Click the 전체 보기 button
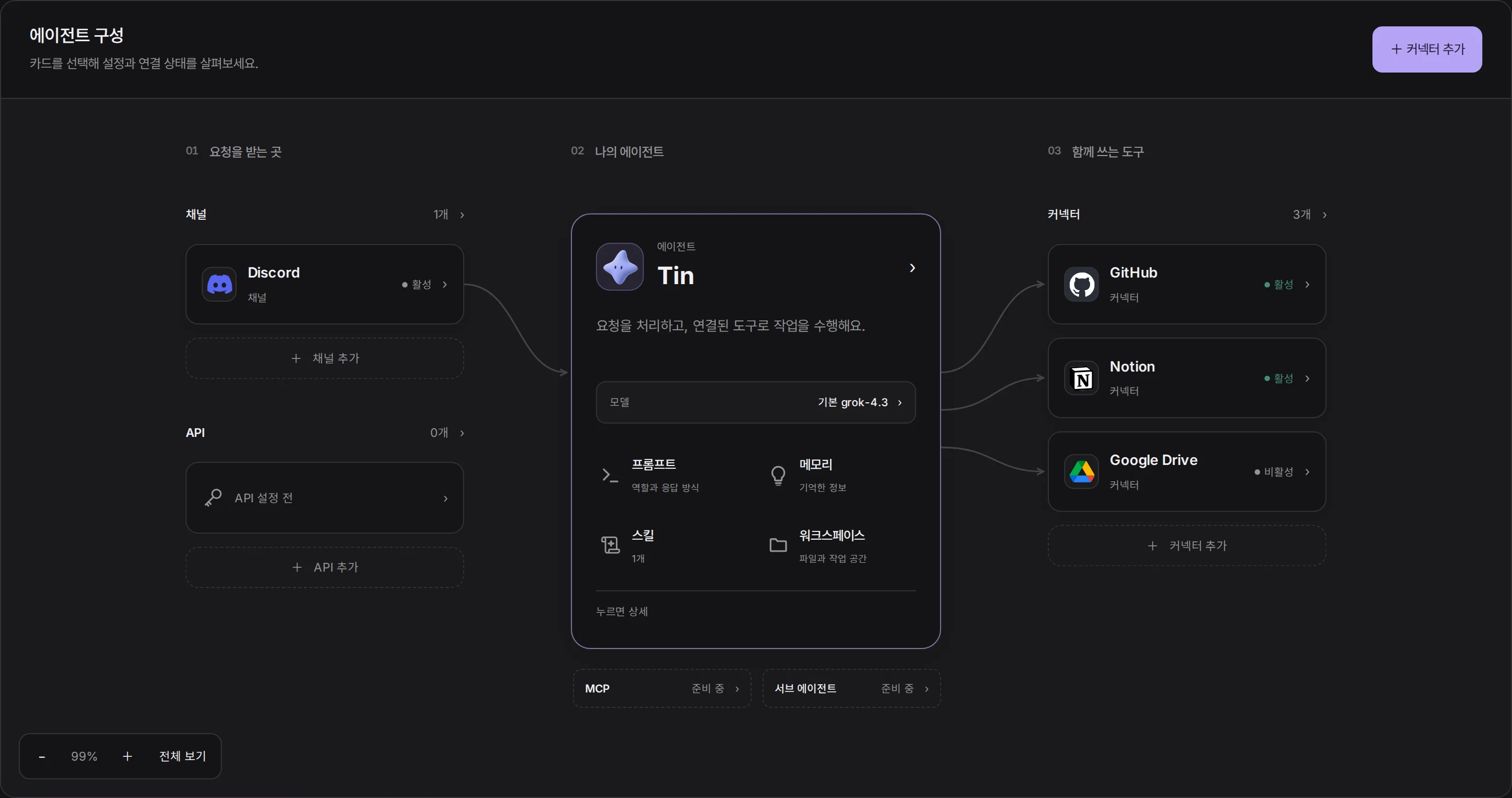The image size is (1512, 798). [182, 756]
